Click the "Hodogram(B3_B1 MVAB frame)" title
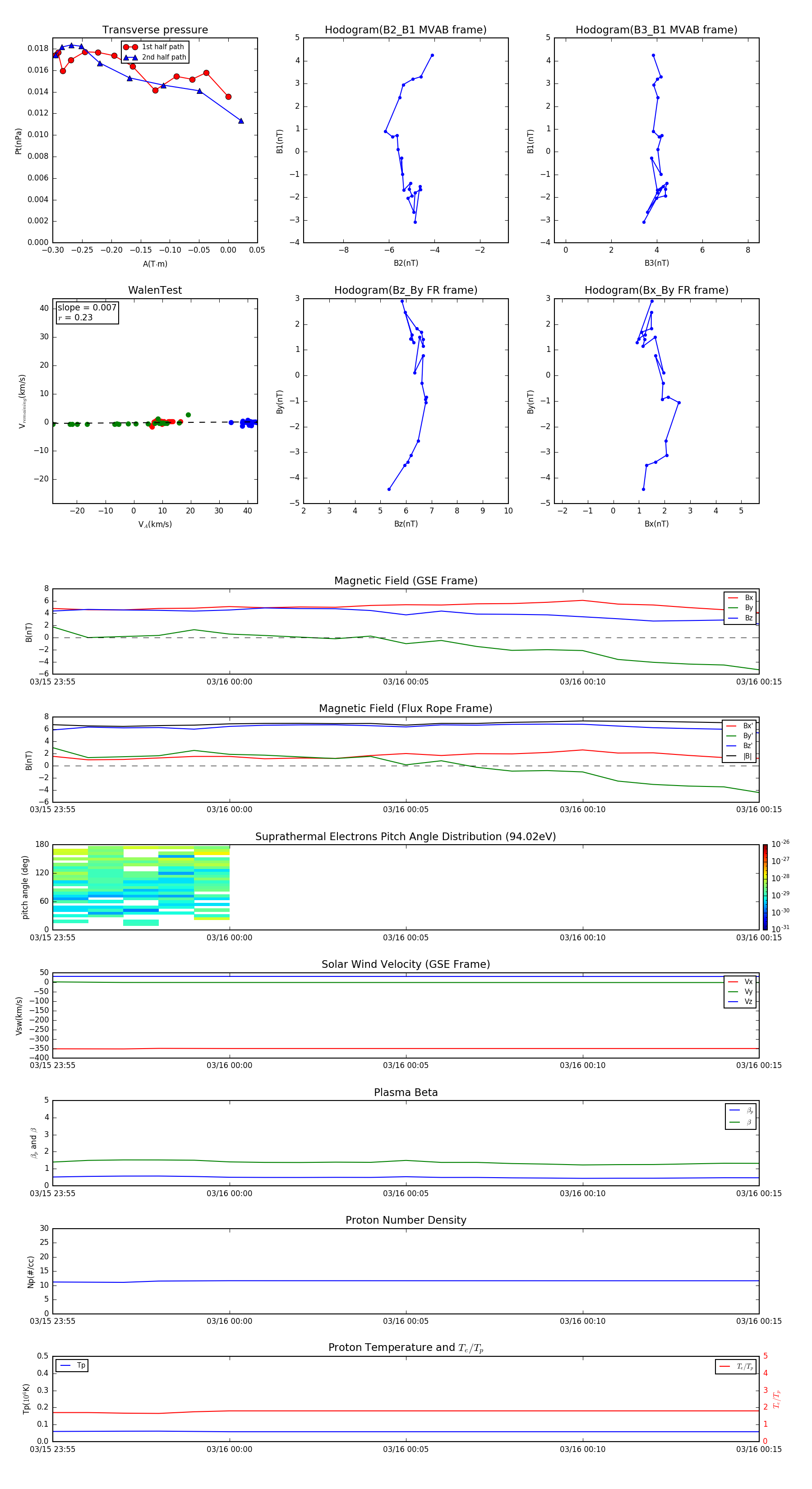Viewport: 812px width, 1489px height. (x=656, y=29)
